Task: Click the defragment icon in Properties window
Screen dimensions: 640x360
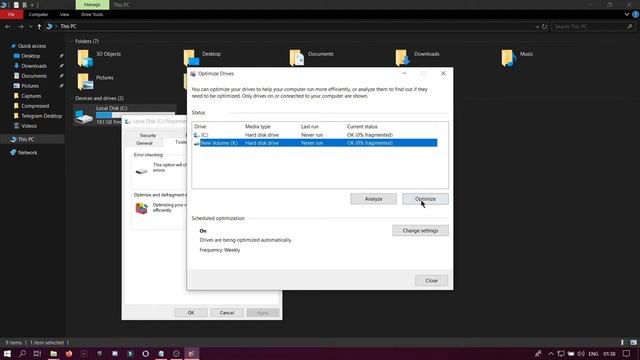Action: (142, 208)
